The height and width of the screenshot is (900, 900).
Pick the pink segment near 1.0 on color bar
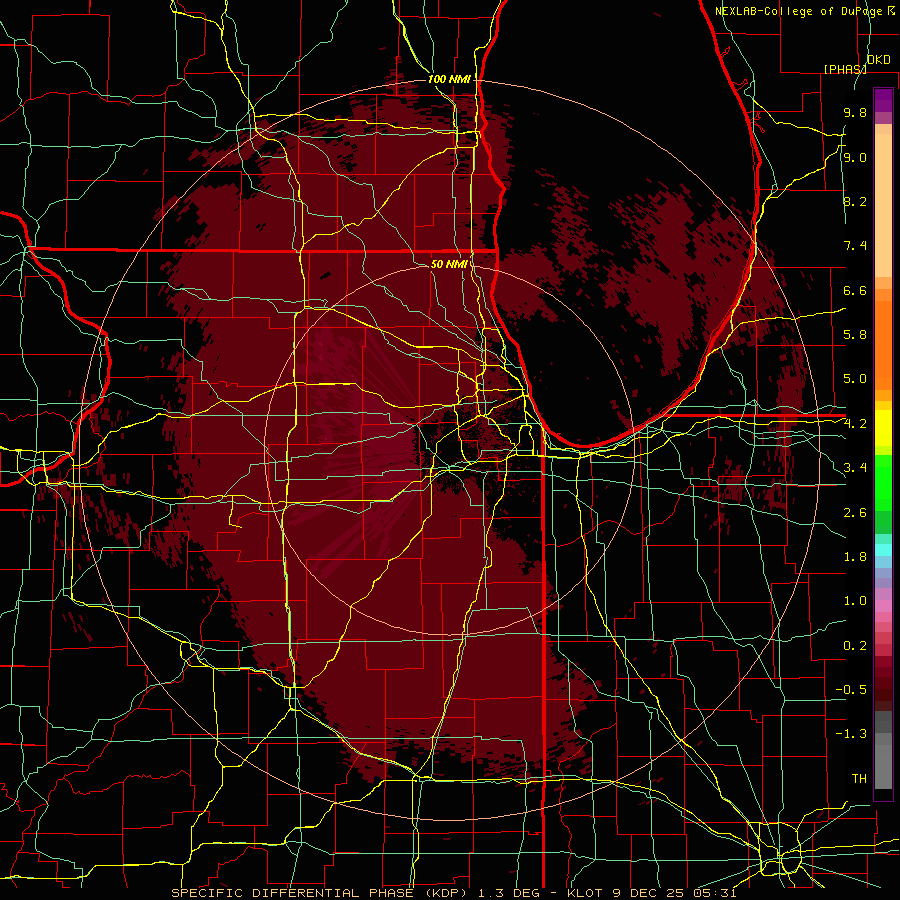click(883, 606)
